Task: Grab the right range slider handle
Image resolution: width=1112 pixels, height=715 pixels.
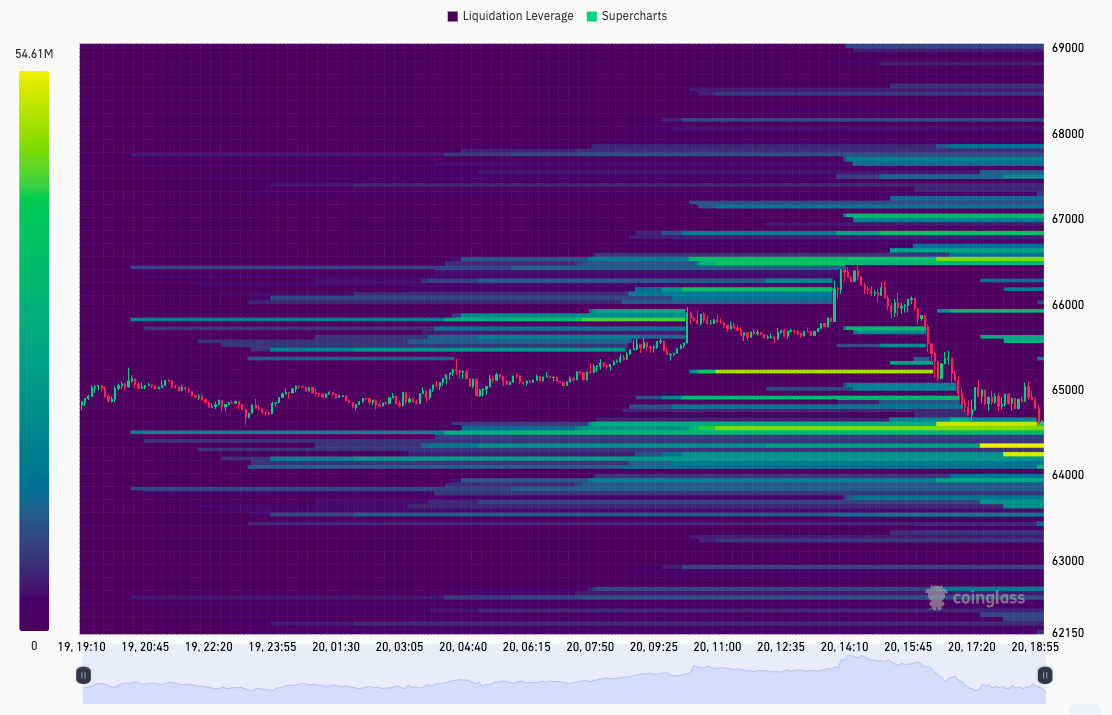Action: pyautogui.click(x=1045, y=675)
